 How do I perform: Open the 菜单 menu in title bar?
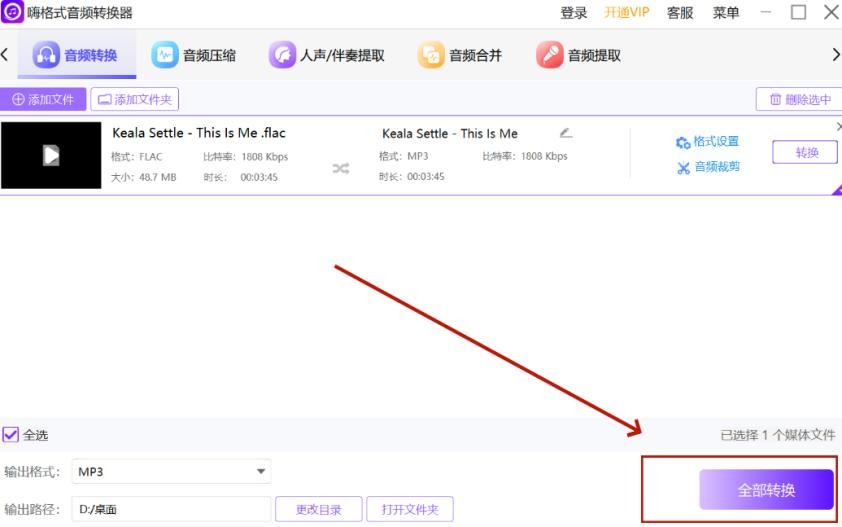[x=726, y=13]
